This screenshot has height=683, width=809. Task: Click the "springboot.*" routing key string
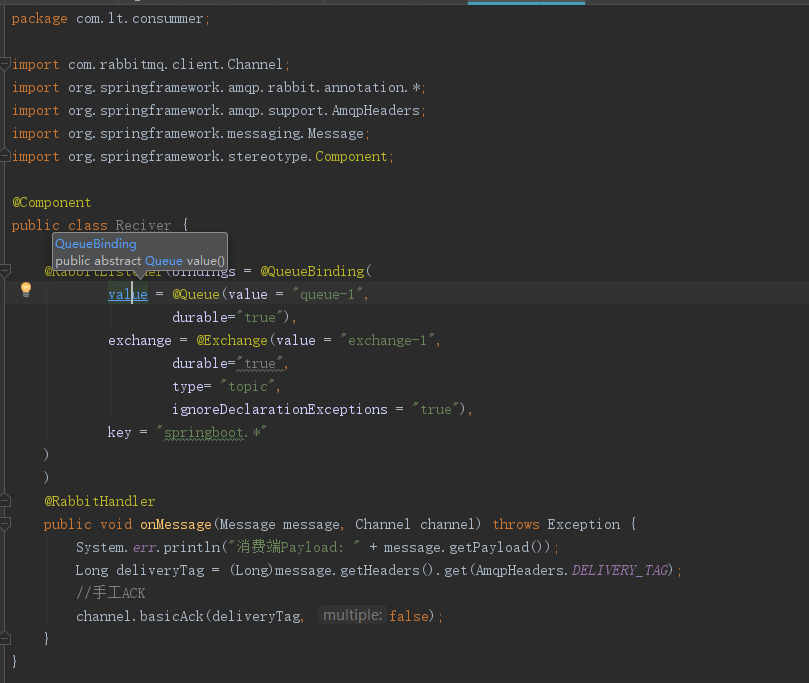pyautogui.click(x=211, y=432)
